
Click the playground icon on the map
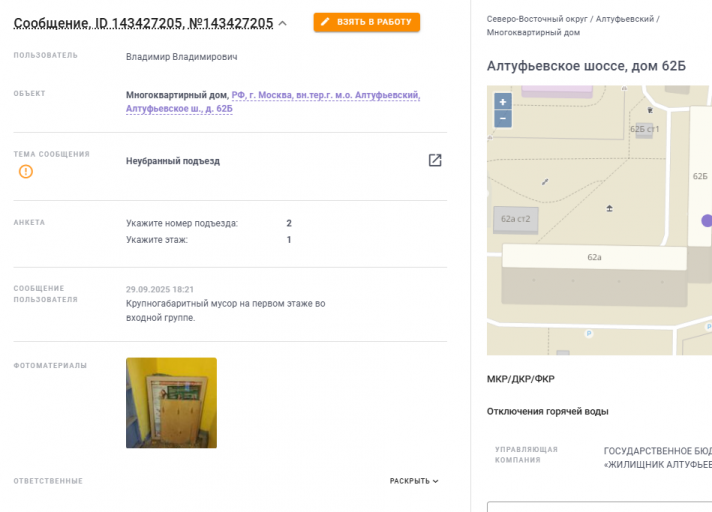[609, 208]
